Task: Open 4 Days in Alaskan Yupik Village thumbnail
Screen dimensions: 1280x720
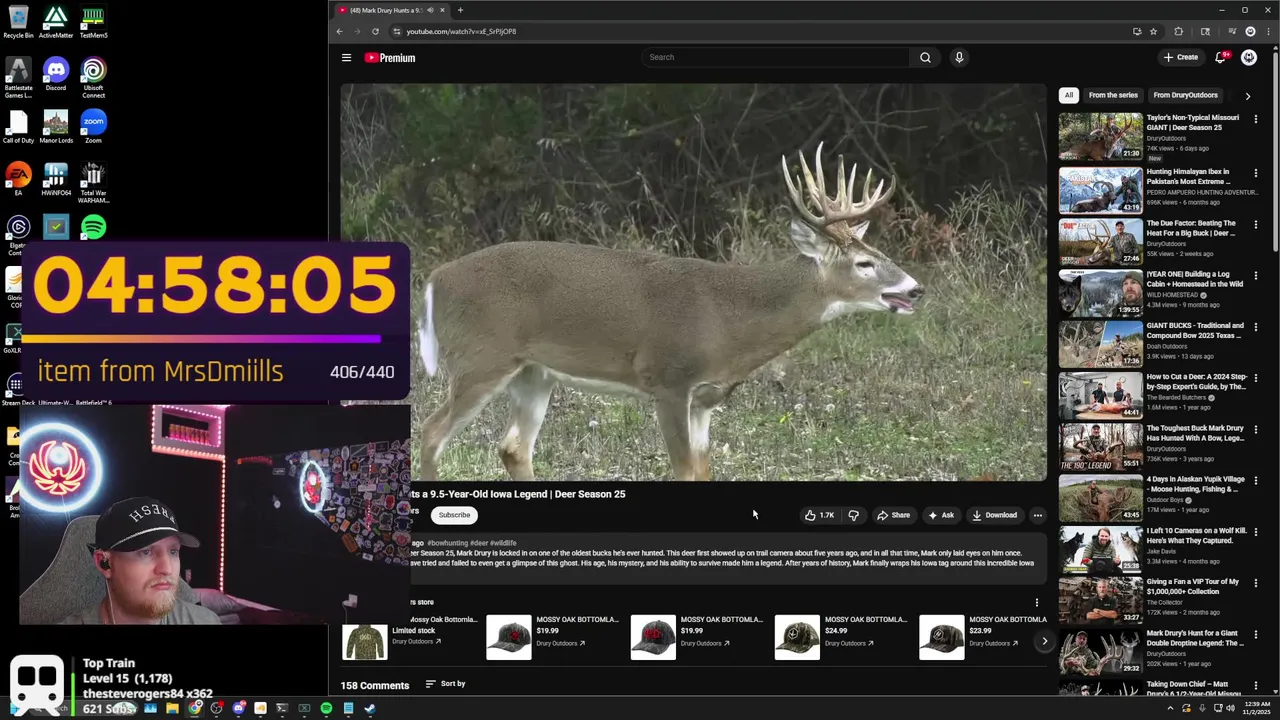Action: (x=1100, y=498)
